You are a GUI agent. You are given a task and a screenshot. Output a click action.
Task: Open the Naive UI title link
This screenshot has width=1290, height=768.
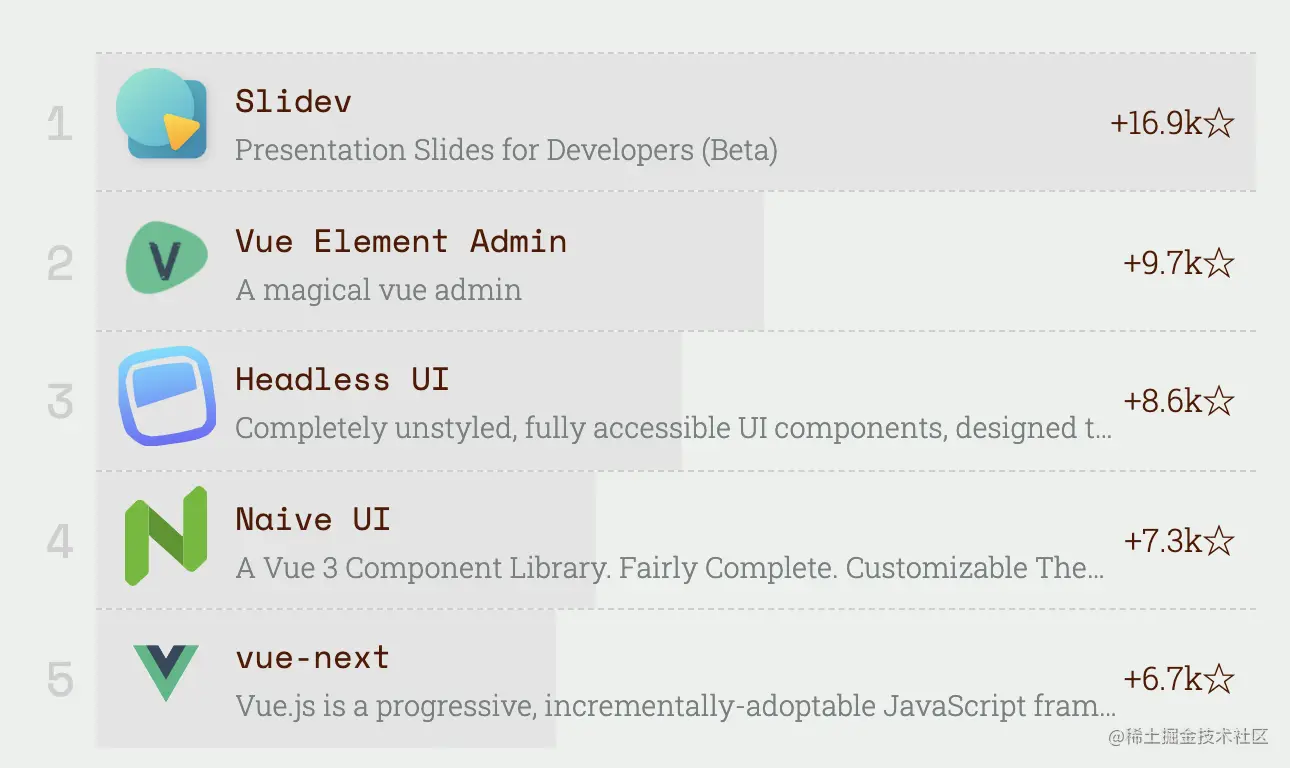pyautogui.click(x=313, y=519)
